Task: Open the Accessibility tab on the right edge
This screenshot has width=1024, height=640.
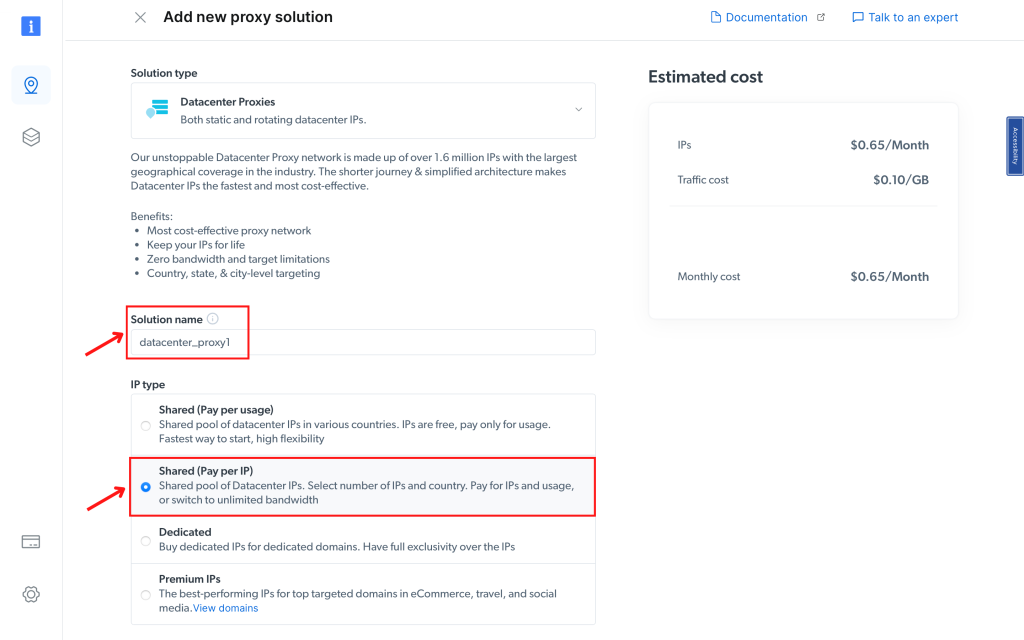Action: point(1014,146)
